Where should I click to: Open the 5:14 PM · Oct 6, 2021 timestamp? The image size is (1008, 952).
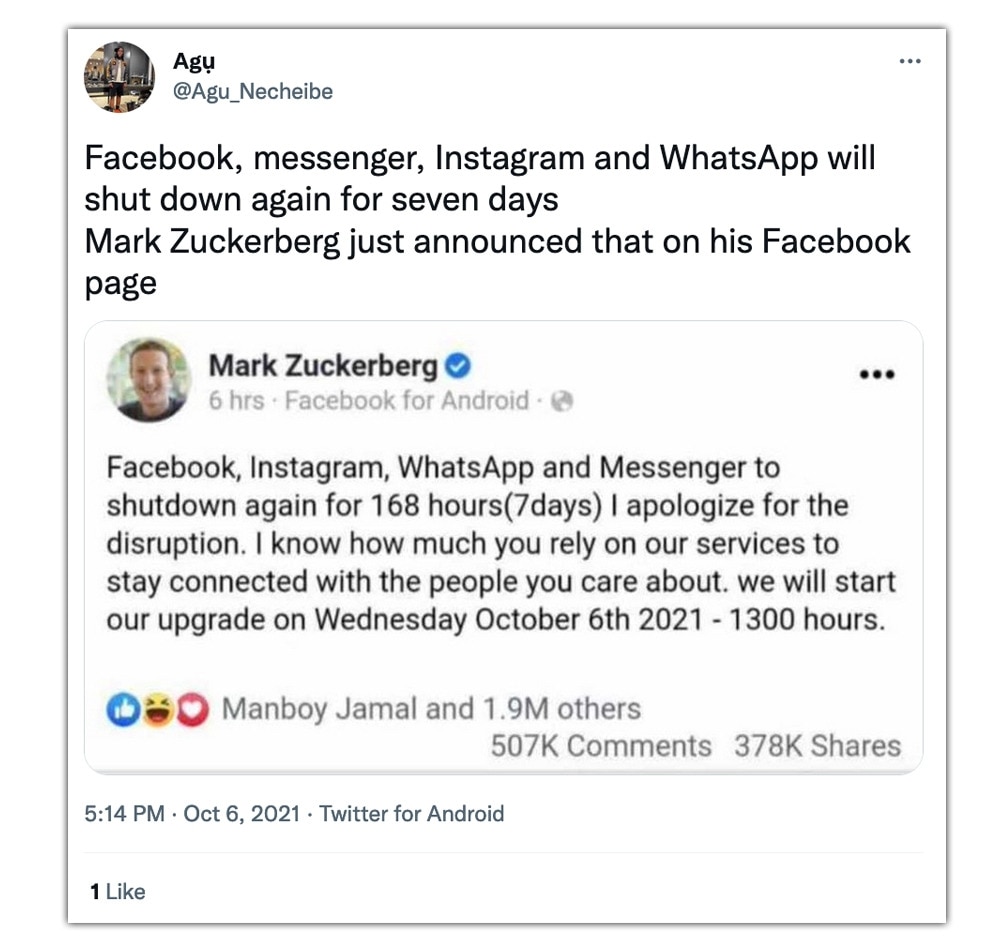192,814
